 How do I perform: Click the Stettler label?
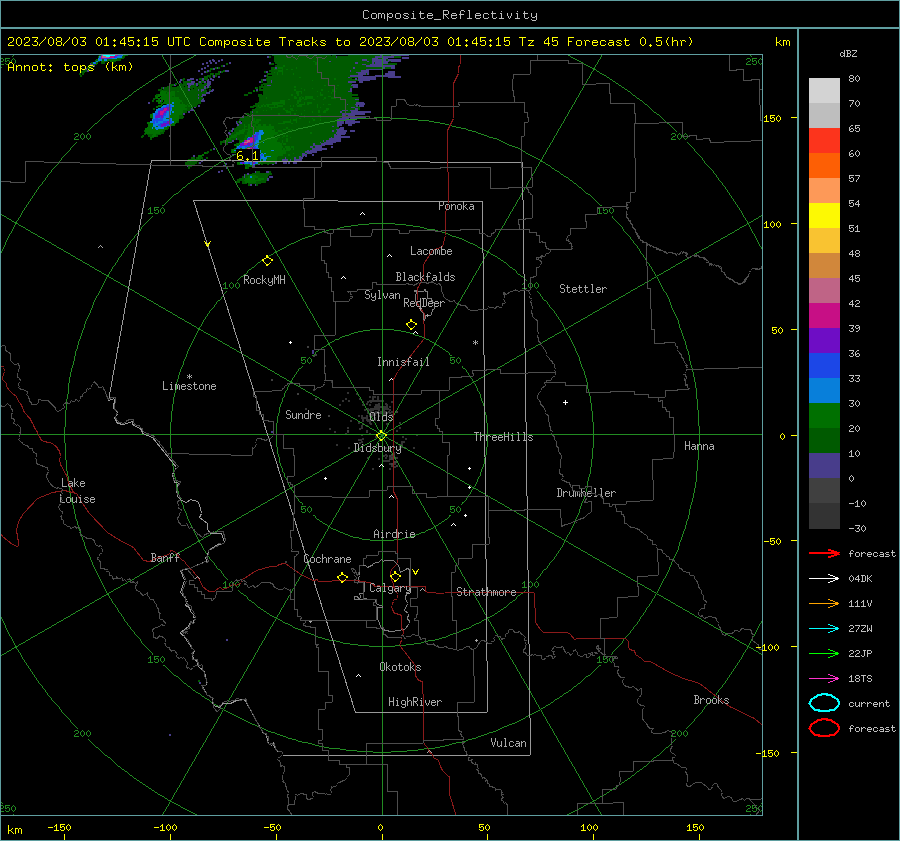[x=583, y=289]
